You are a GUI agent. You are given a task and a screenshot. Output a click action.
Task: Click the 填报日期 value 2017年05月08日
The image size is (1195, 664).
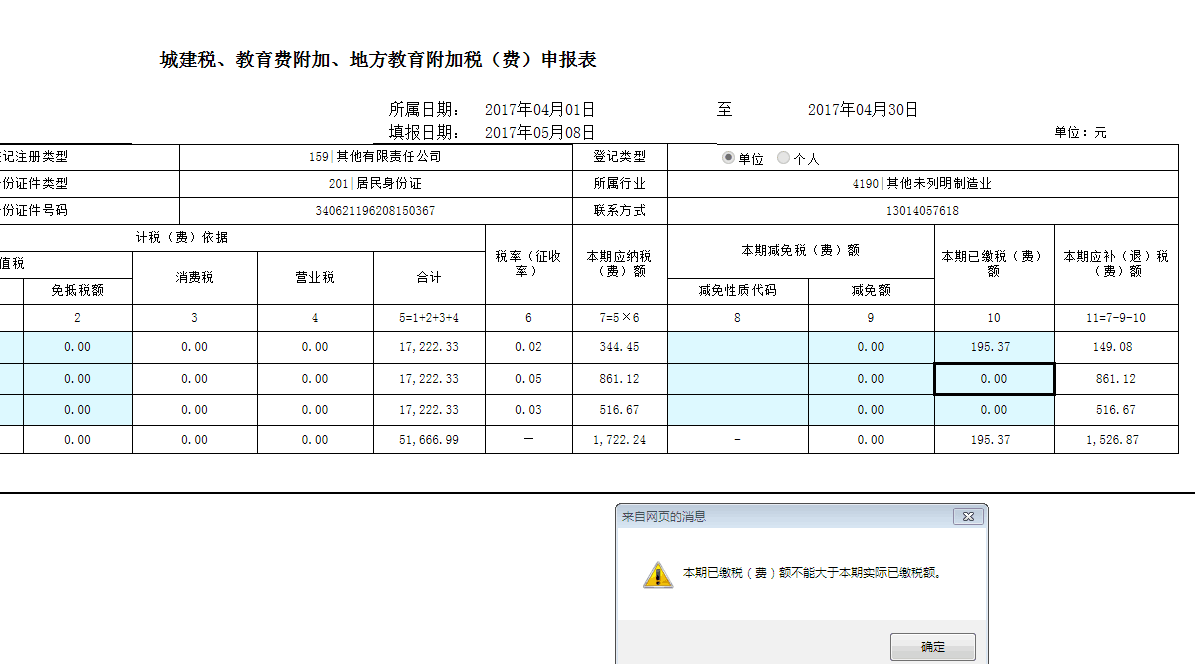tap(540, 132)
